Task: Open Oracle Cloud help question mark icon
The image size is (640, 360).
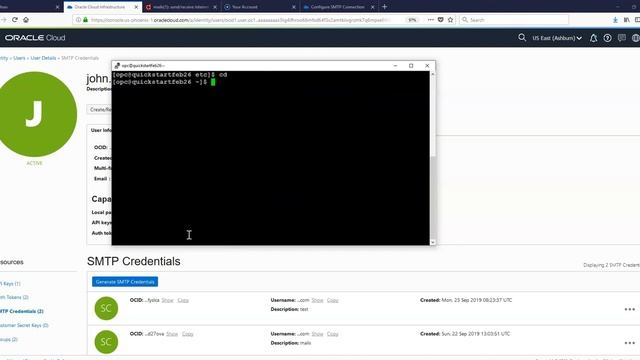Action: 607,38
